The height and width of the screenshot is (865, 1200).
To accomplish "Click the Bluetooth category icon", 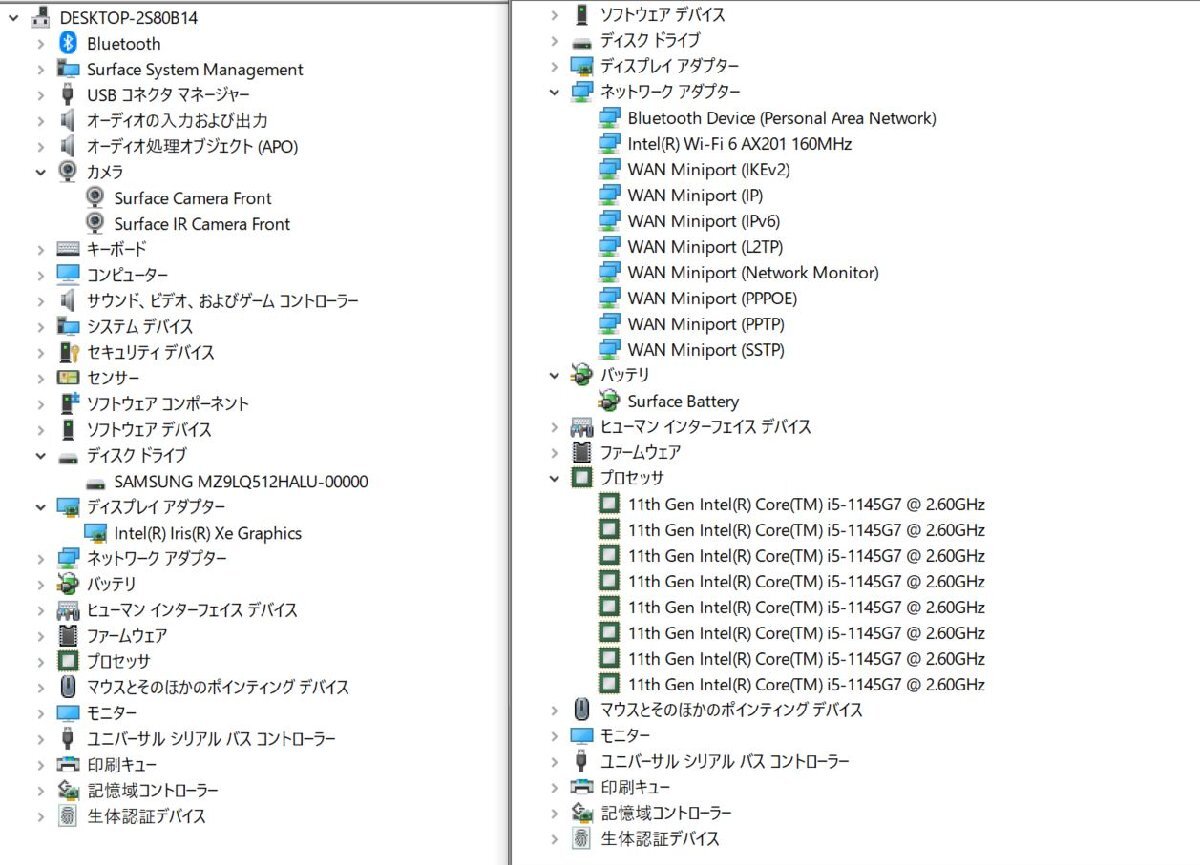I will click(68, 43).
